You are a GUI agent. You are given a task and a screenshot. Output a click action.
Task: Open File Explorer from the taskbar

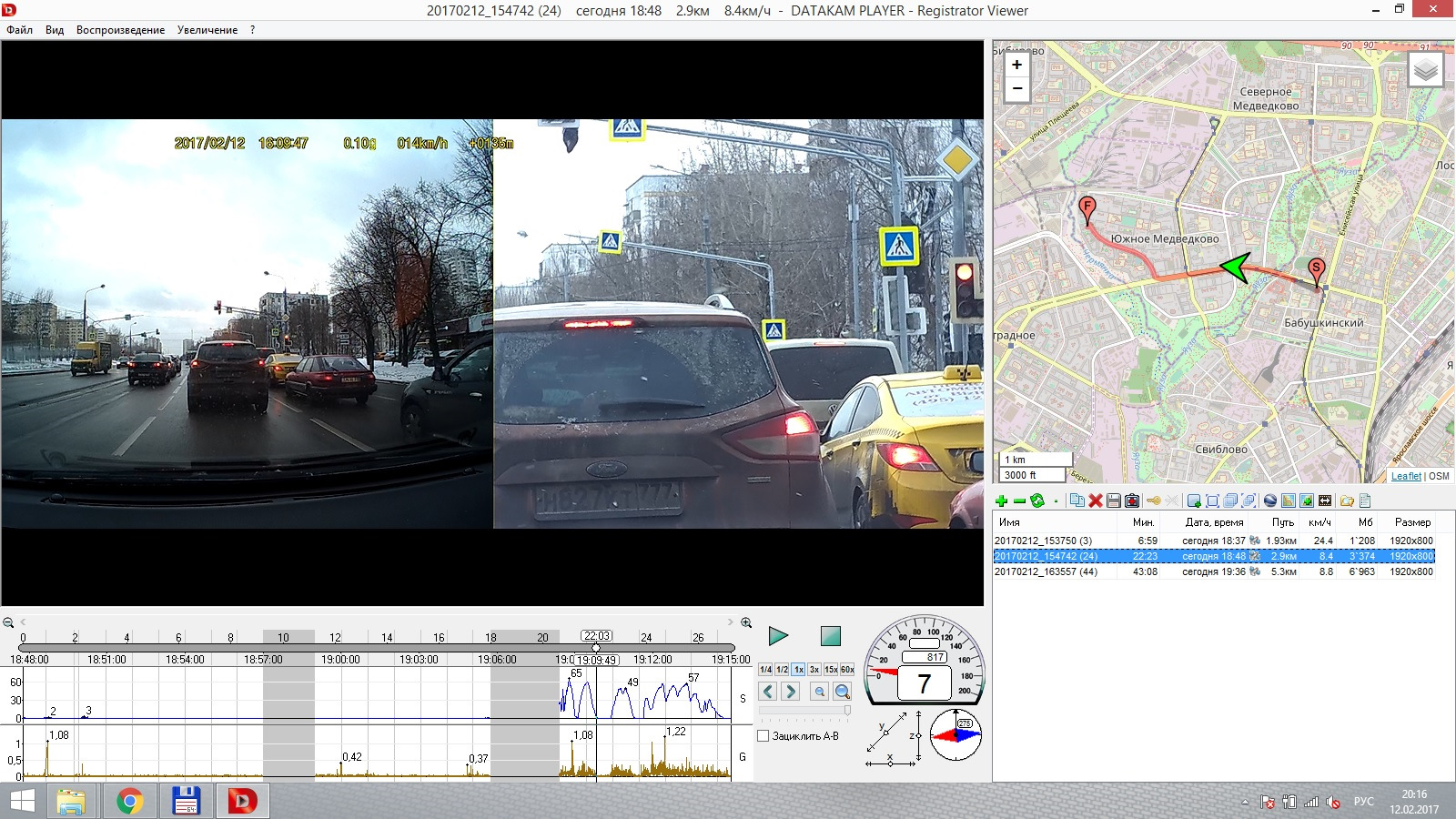point(71,802)
